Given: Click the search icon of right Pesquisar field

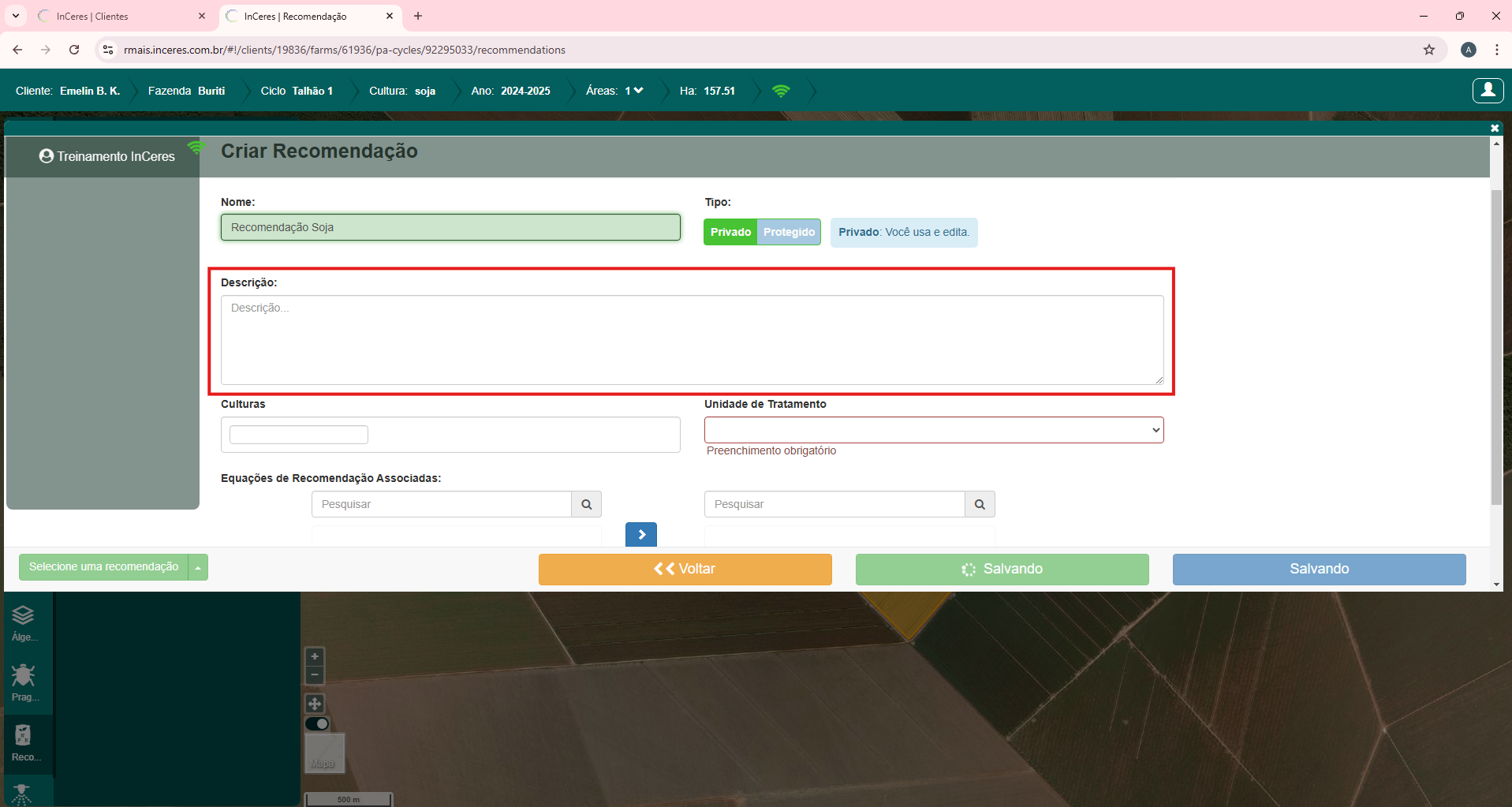Looking at the screenshot, I should coord(980,504).
